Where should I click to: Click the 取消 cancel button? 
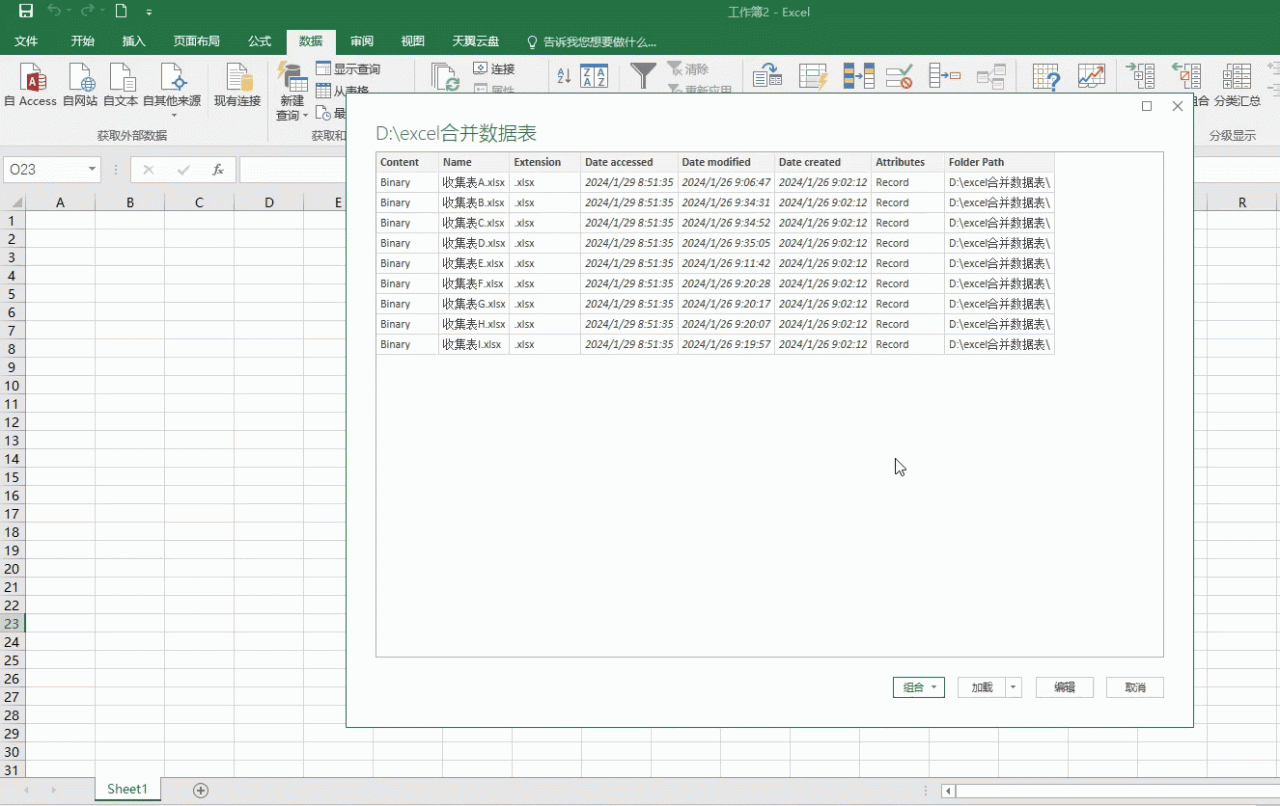click(x=1135, y=687)
